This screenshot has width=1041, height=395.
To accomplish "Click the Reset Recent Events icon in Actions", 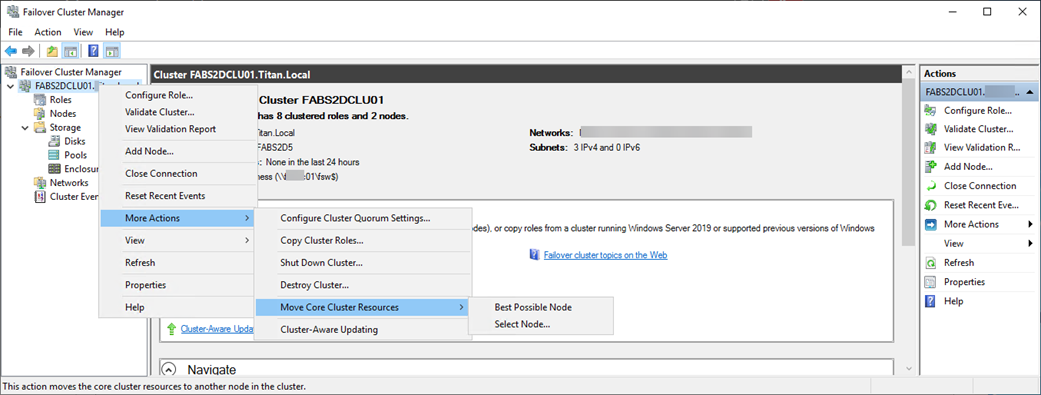I will tap(931, 205).
